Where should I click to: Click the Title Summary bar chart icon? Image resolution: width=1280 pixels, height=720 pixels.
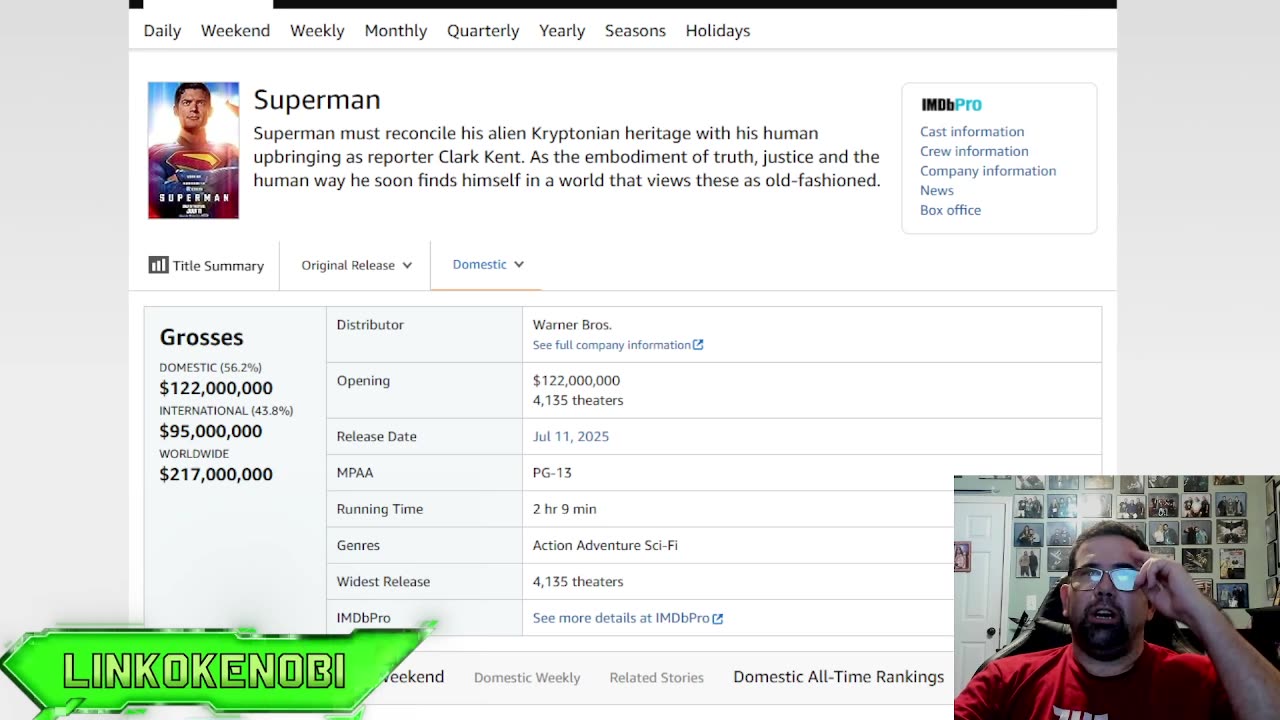click(158, 265)
